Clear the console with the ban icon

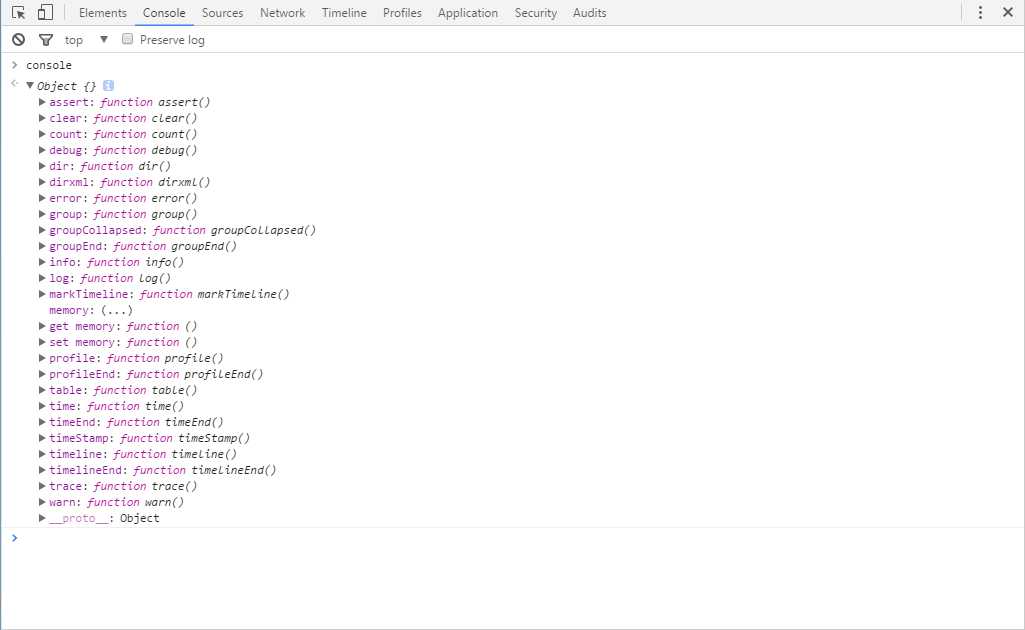[x=18, y=40]
